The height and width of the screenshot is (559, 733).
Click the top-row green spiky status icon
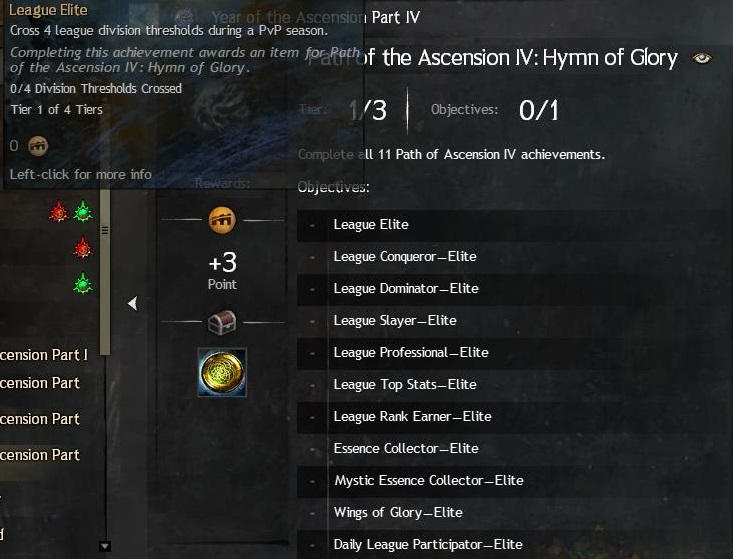coord(83,212)
